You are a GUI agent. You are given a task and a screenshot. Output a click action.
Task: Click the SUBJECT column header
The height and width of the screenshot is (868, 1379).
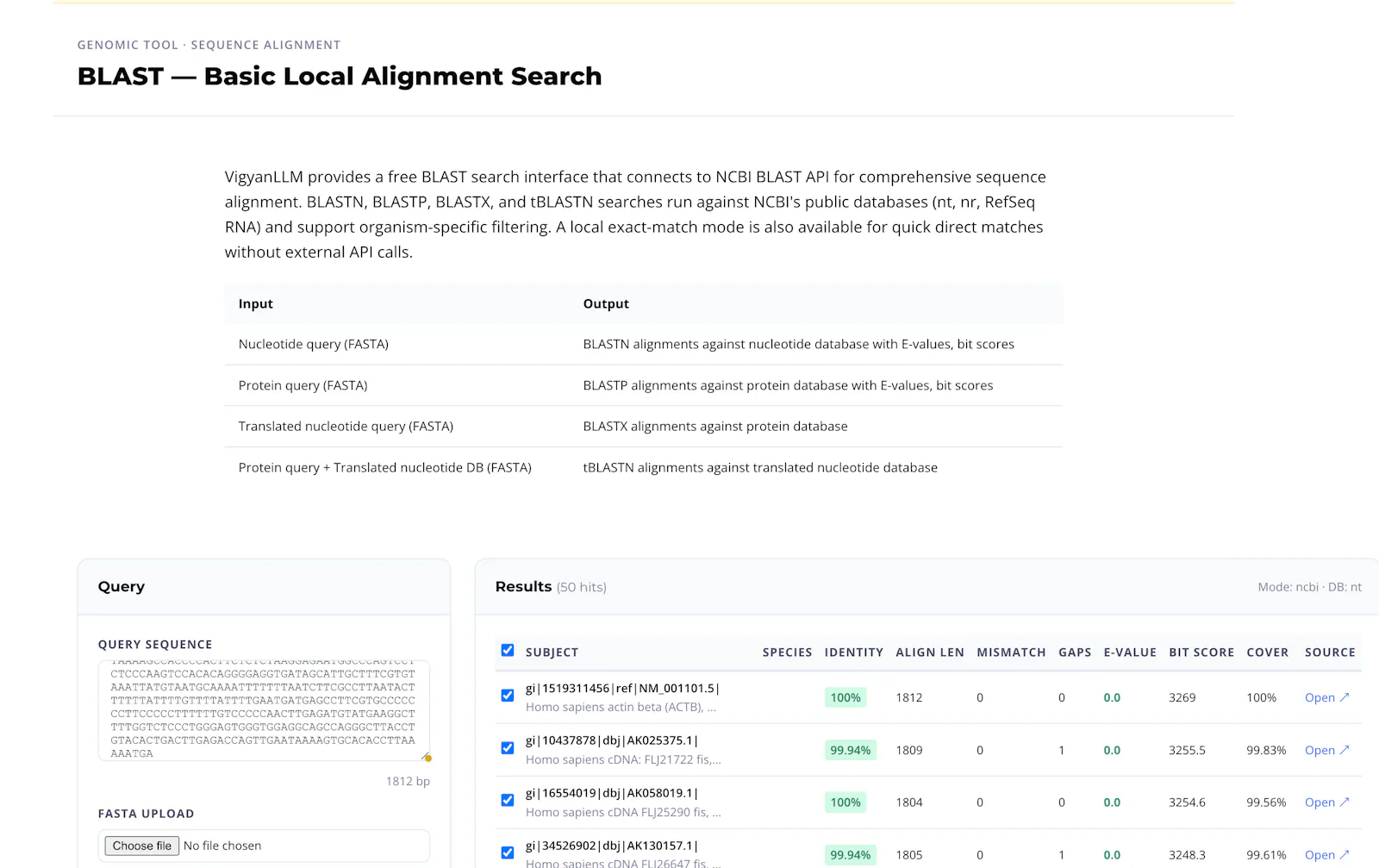pos(552,653)
